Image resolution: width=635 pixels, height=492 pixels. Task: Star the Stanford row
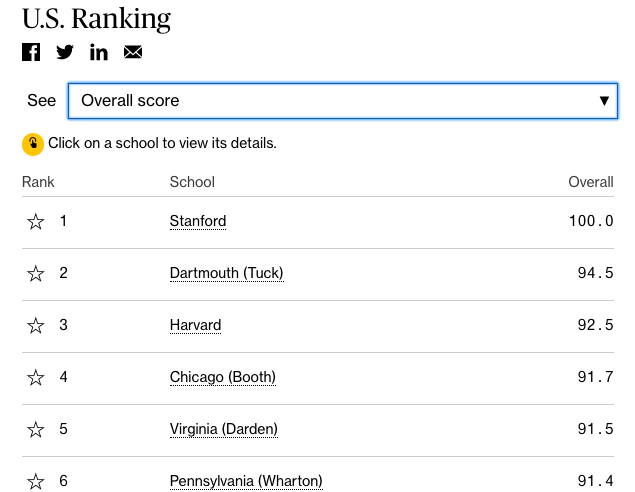36,222
